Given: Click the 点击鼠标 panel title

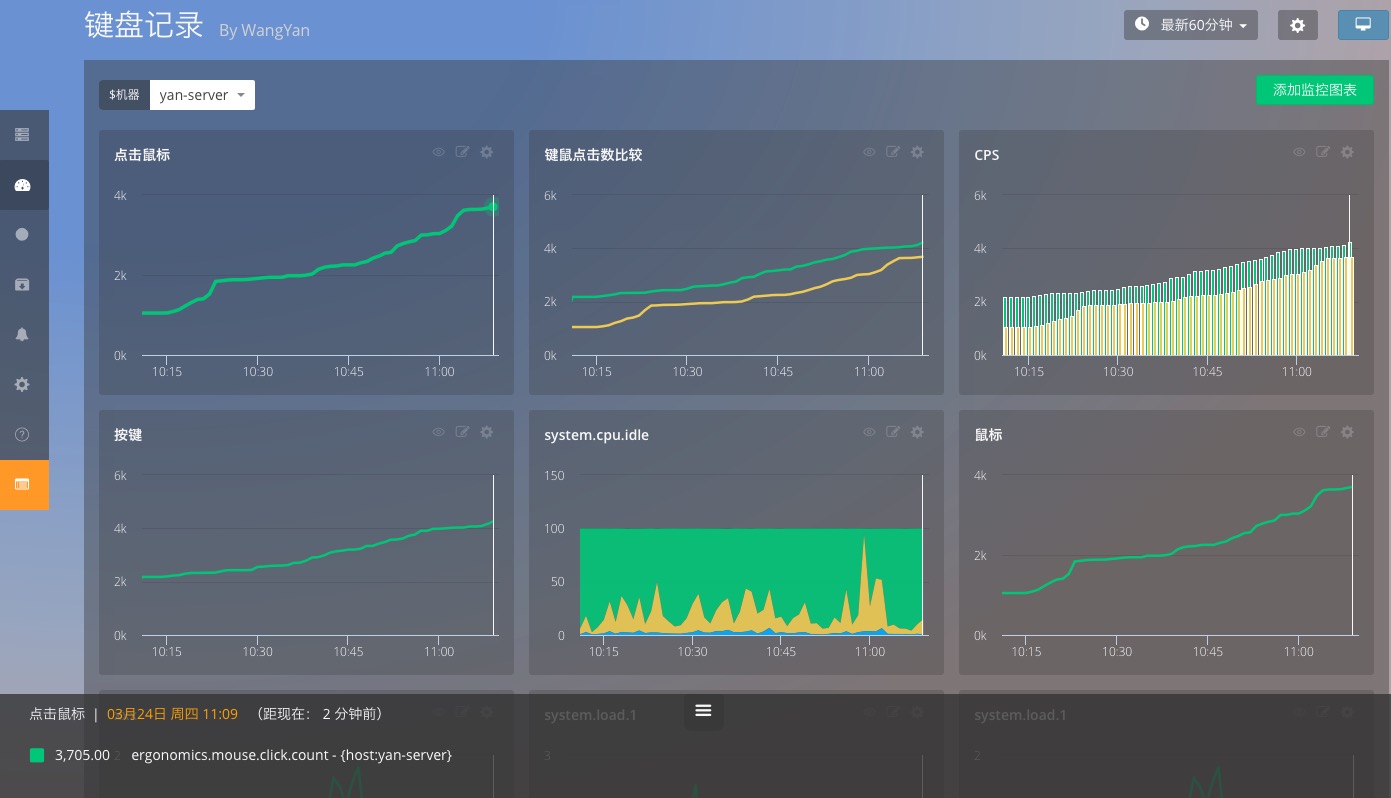Looking at the screenshot, I should [x=142, y=155].
